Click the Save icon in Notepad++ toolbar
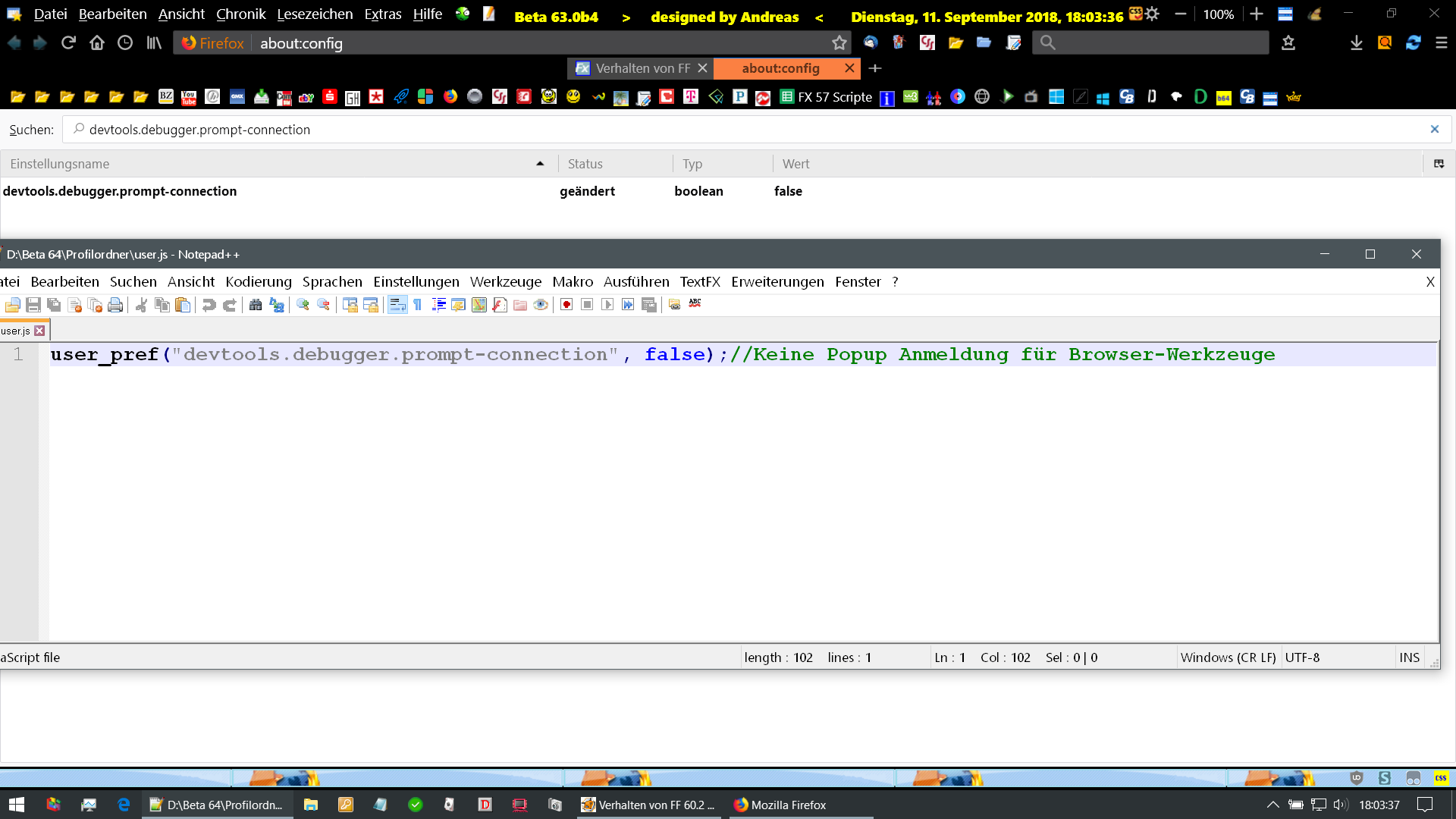Viewport: 1456px width, 819px height. 33,305
